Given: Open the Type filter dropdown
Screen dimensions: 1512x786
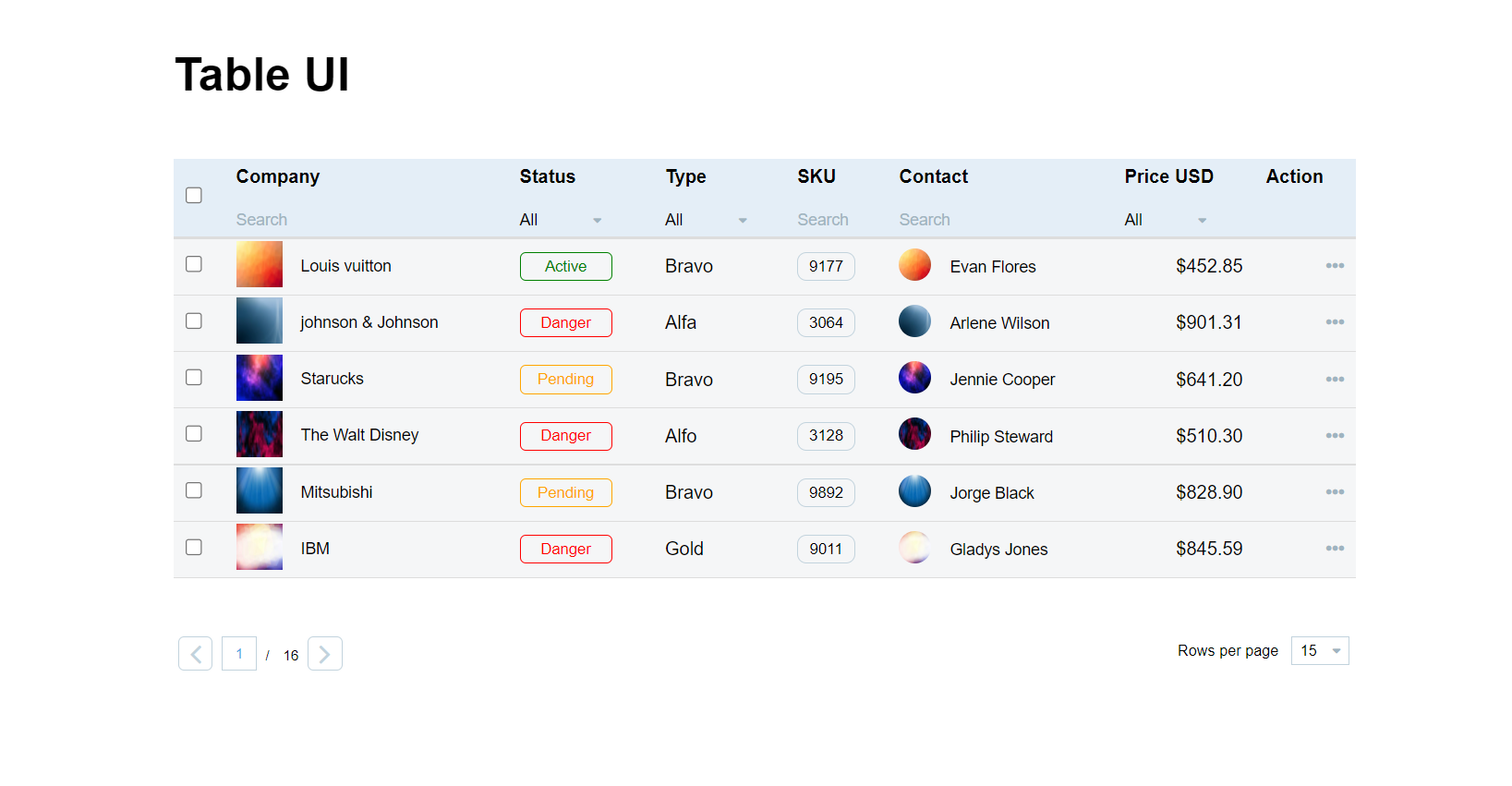Looking at the screenshot, I should click(707, 220).
